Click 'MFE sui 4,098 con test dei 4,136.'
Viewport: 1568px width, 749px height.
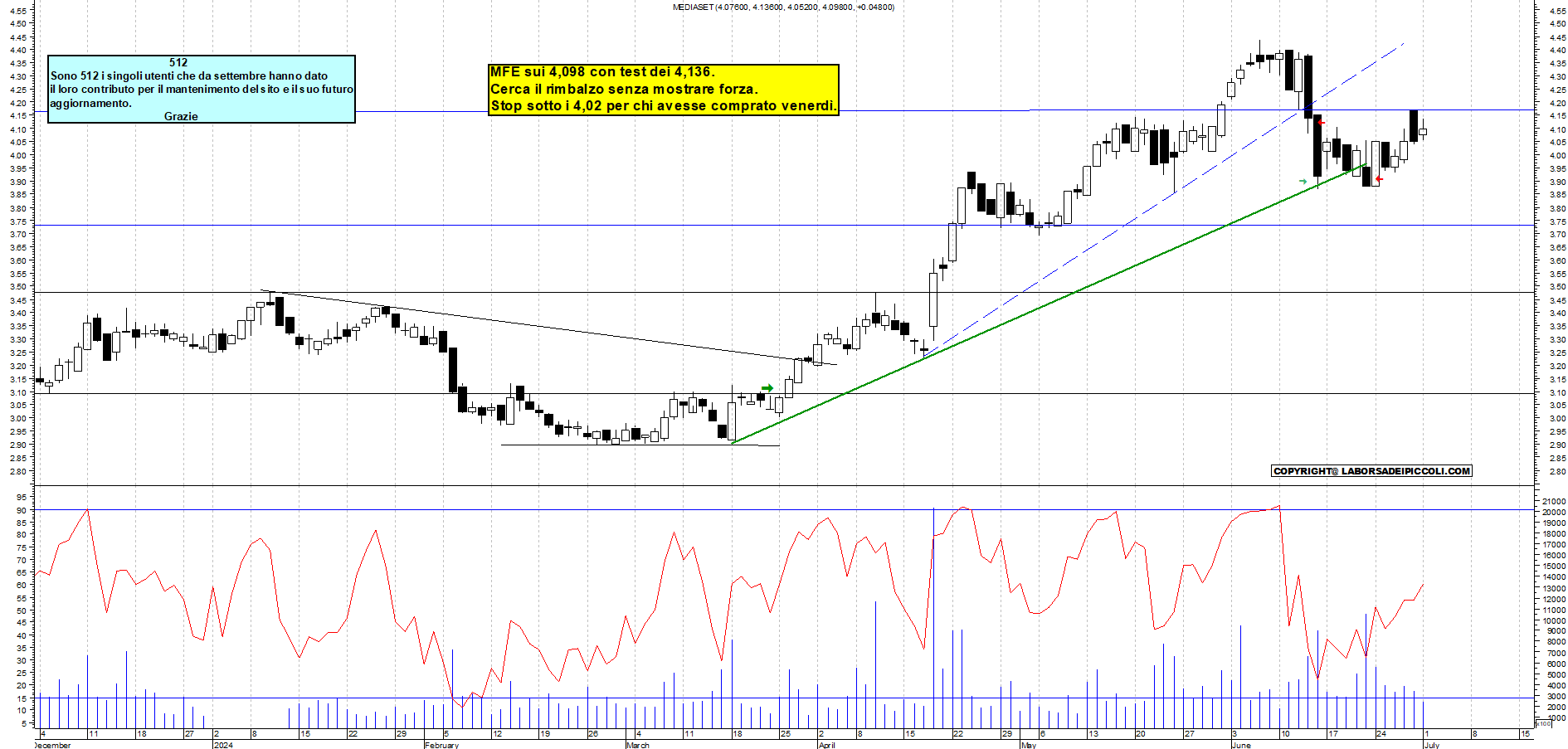coord(602,72)
